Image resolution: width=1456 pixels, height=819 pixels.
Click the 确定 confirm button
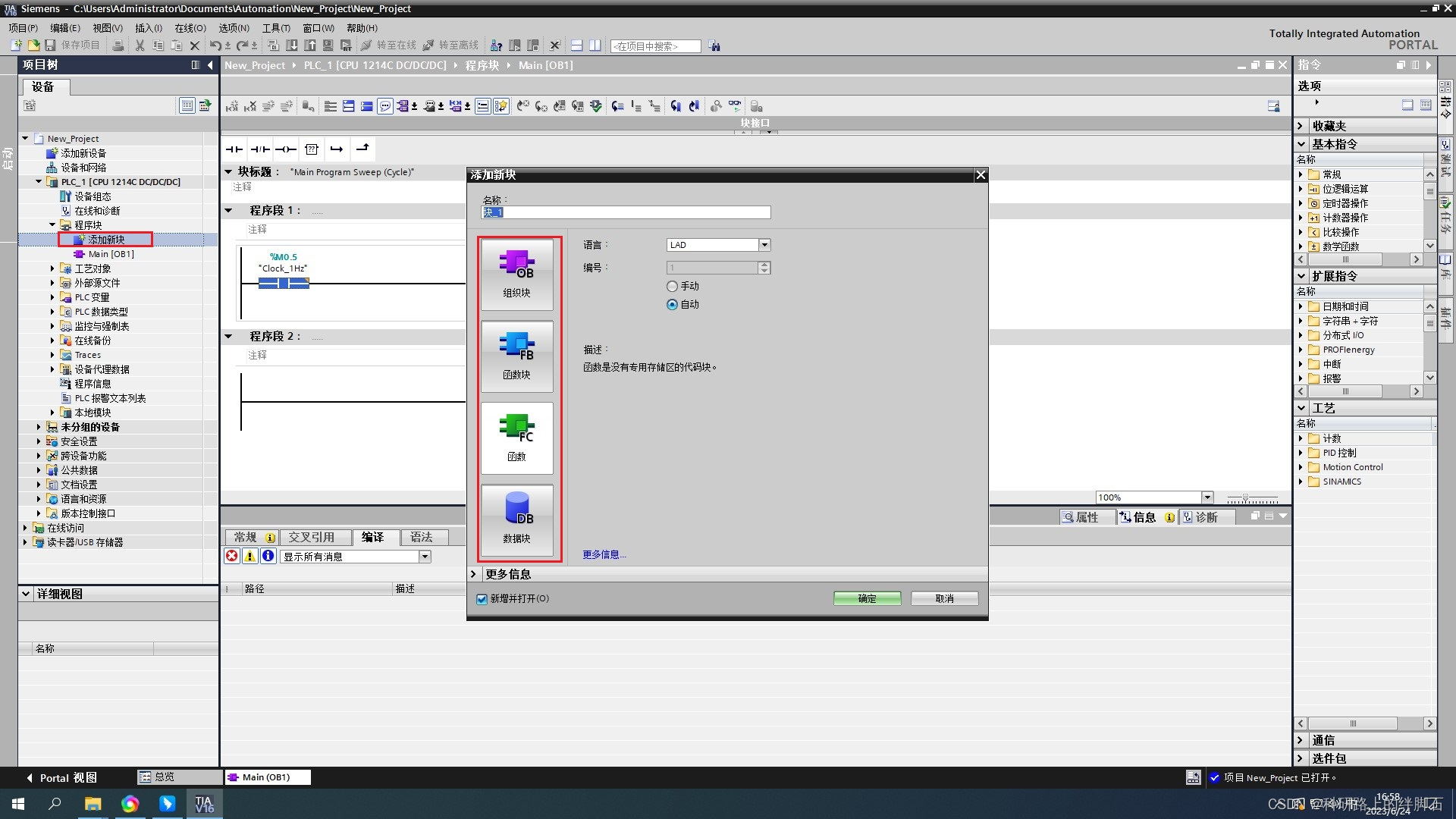click(x=868, y=598)
